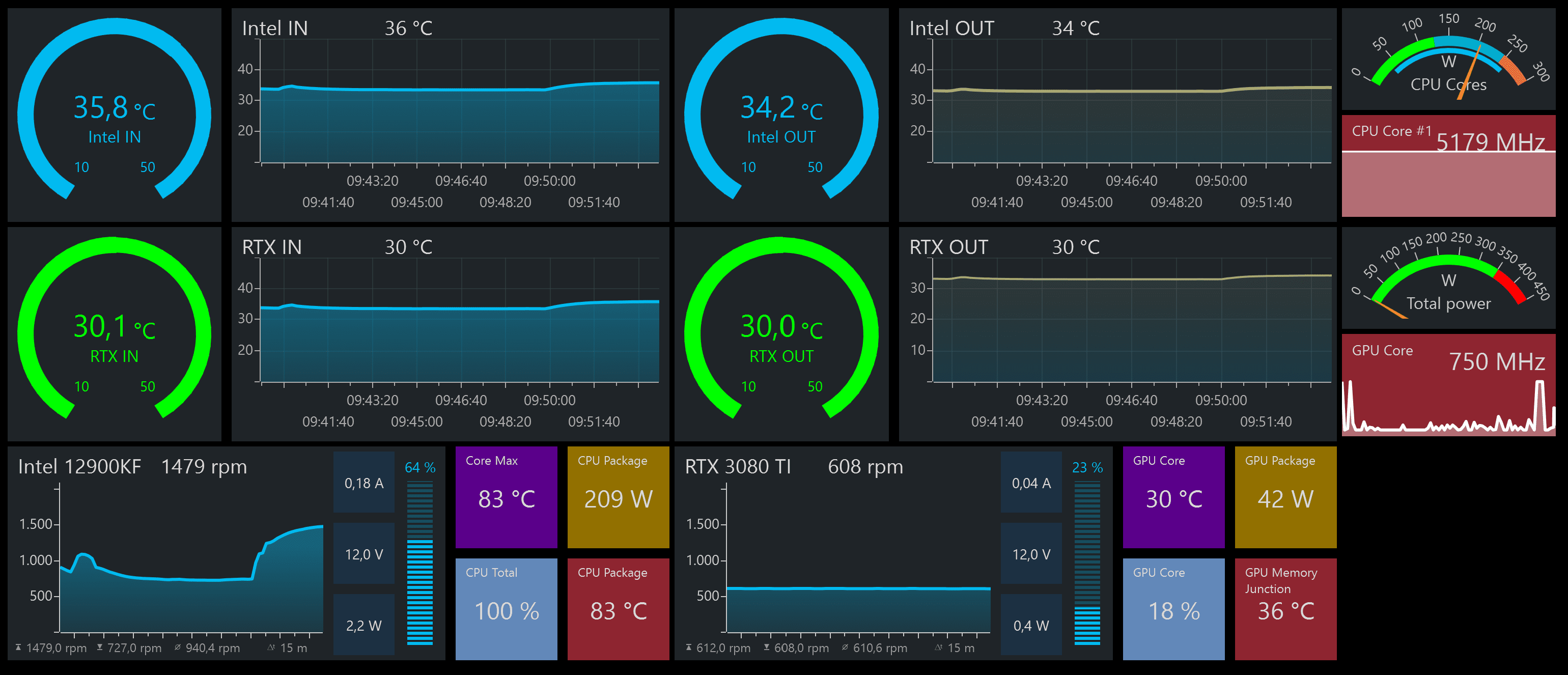Click the Intel fan 64 % level bar
The width and height of the screenshot is (1568, 675).
point(420,563)
